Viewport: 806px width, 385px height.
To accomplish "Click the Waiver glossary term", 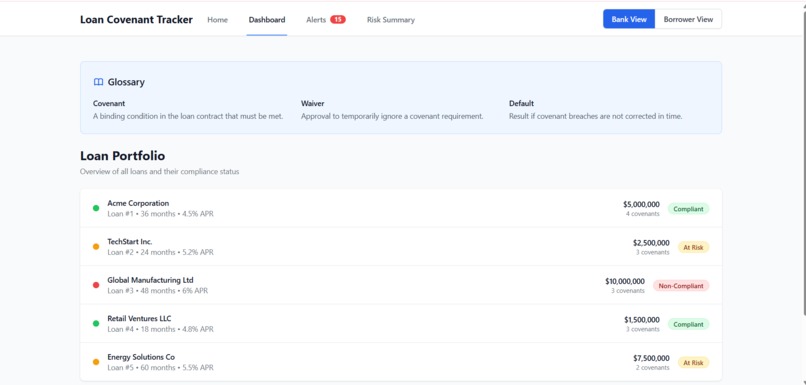I will pyautogui.click(x=313, y=103).
